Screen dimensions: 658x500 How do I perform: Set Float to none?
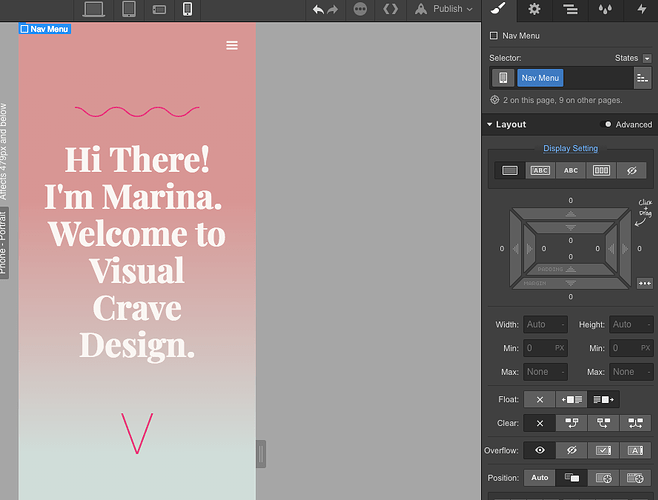(540, 400)
